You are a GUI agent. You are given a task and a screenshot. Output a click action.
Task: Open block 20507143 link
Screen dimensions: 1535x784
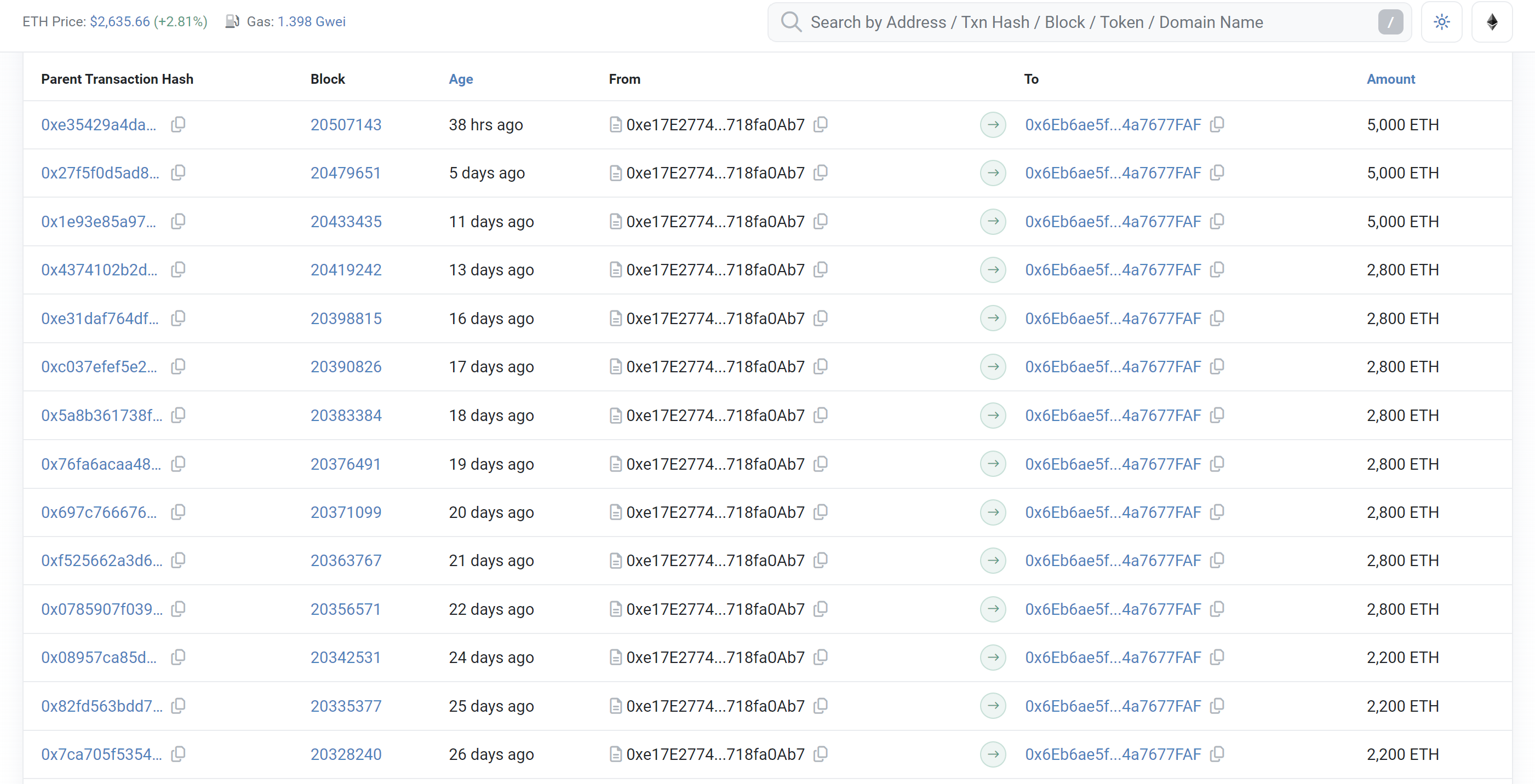tap(346, 124)
